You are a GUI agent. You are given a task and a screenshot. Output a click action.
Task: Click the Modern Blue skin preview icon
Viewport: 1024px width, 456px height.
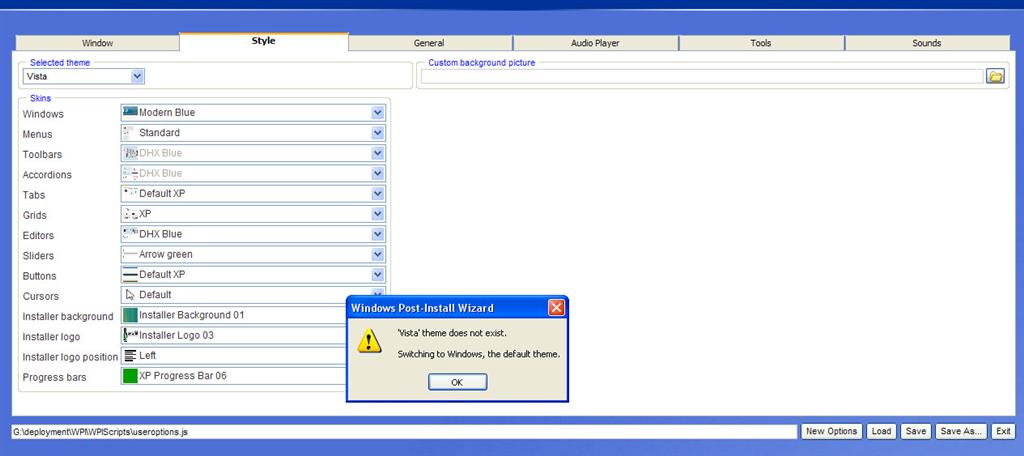click(130, 112)
